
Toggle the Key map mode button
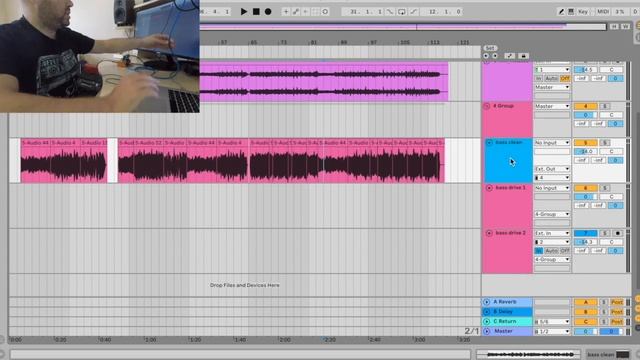point(583,12)
